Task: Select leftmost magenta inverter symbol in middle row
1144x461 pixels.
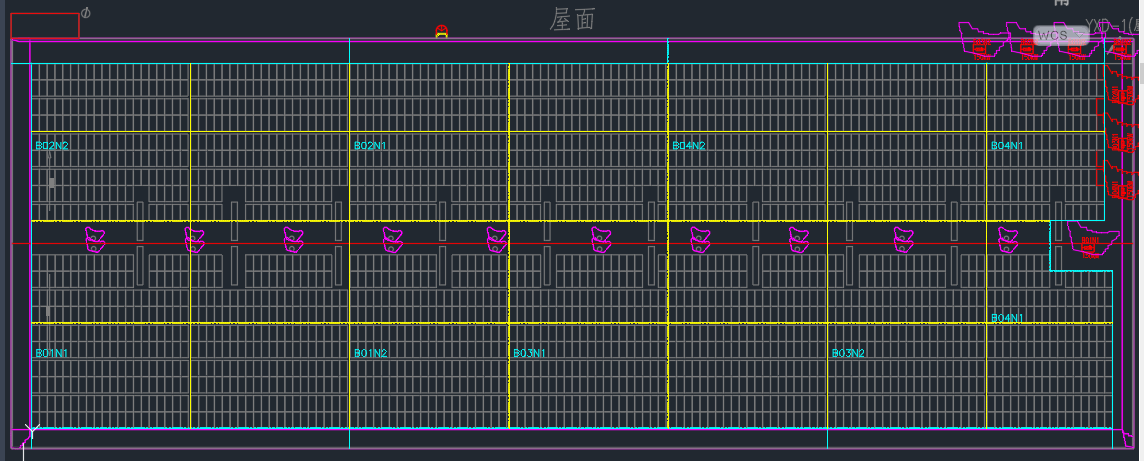Action: 95,240
